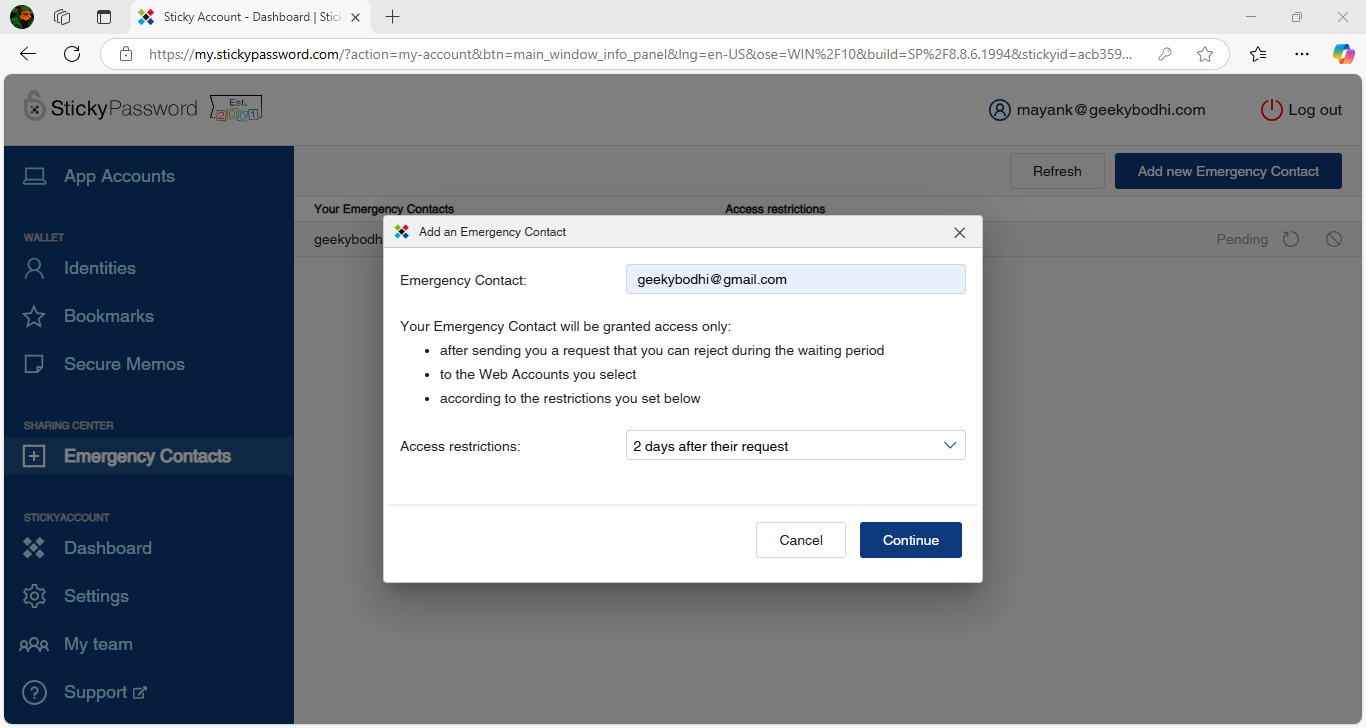Open a new browser tab
This screenshot has height=728, width=1366.
393,17
